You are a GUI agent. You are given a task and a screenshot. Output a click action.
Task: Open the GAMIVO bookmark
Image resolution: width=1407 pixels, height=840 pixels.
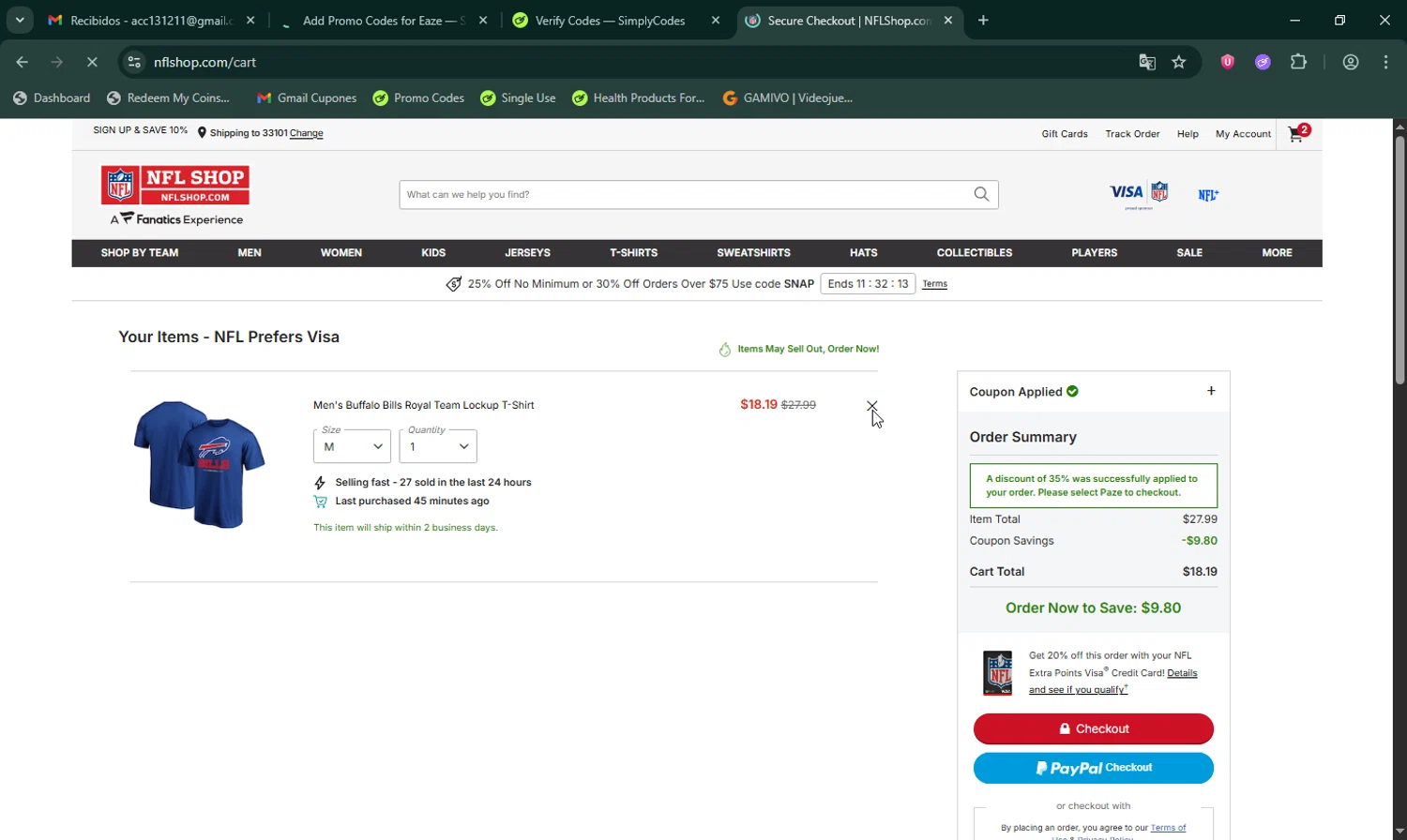pyautogui.click(x=788, y=97)
